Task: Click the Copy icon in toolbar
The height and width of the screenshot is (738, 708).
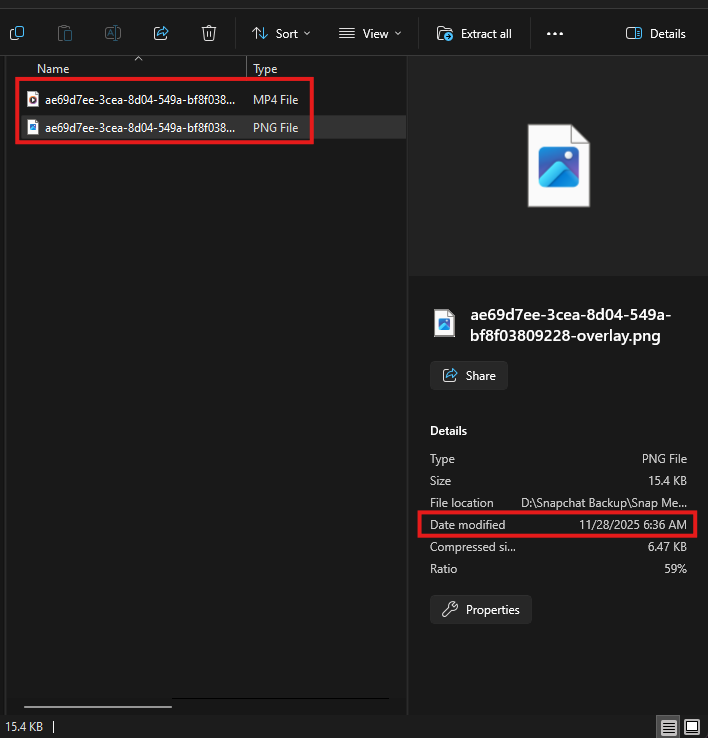Action: (x=17, y=33)
